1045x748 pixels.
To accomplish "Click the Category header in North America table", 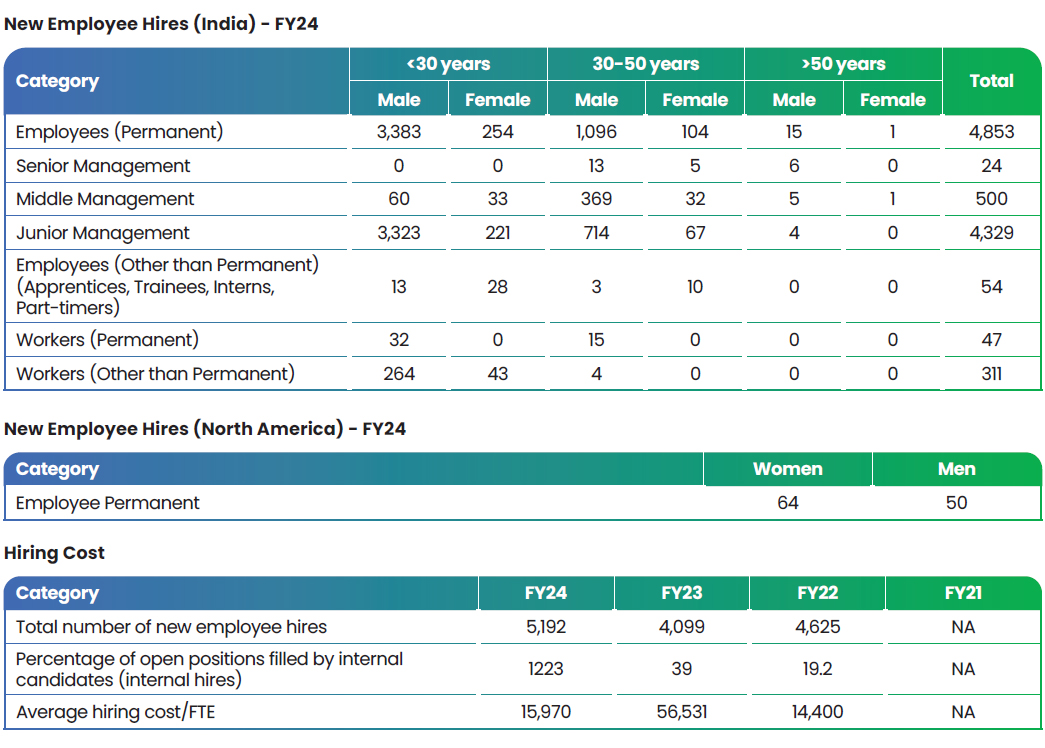I will [57, 469].
